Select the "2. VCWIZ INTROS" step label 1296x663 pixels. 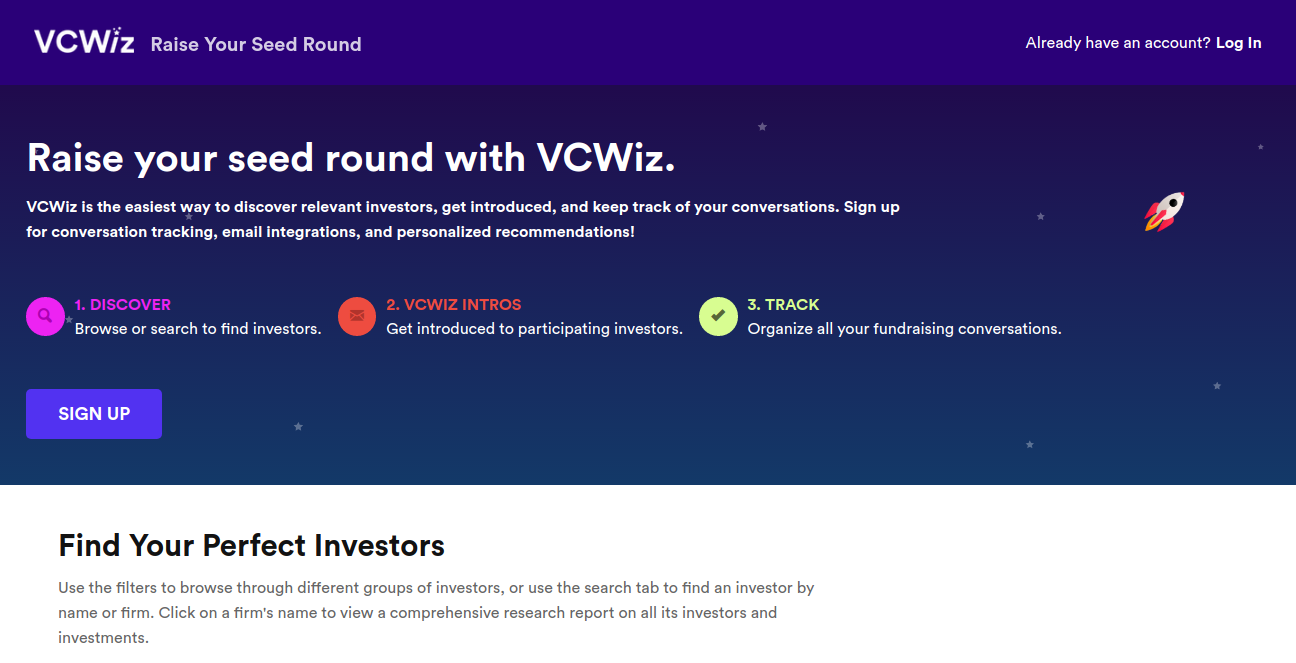point(454,305)
